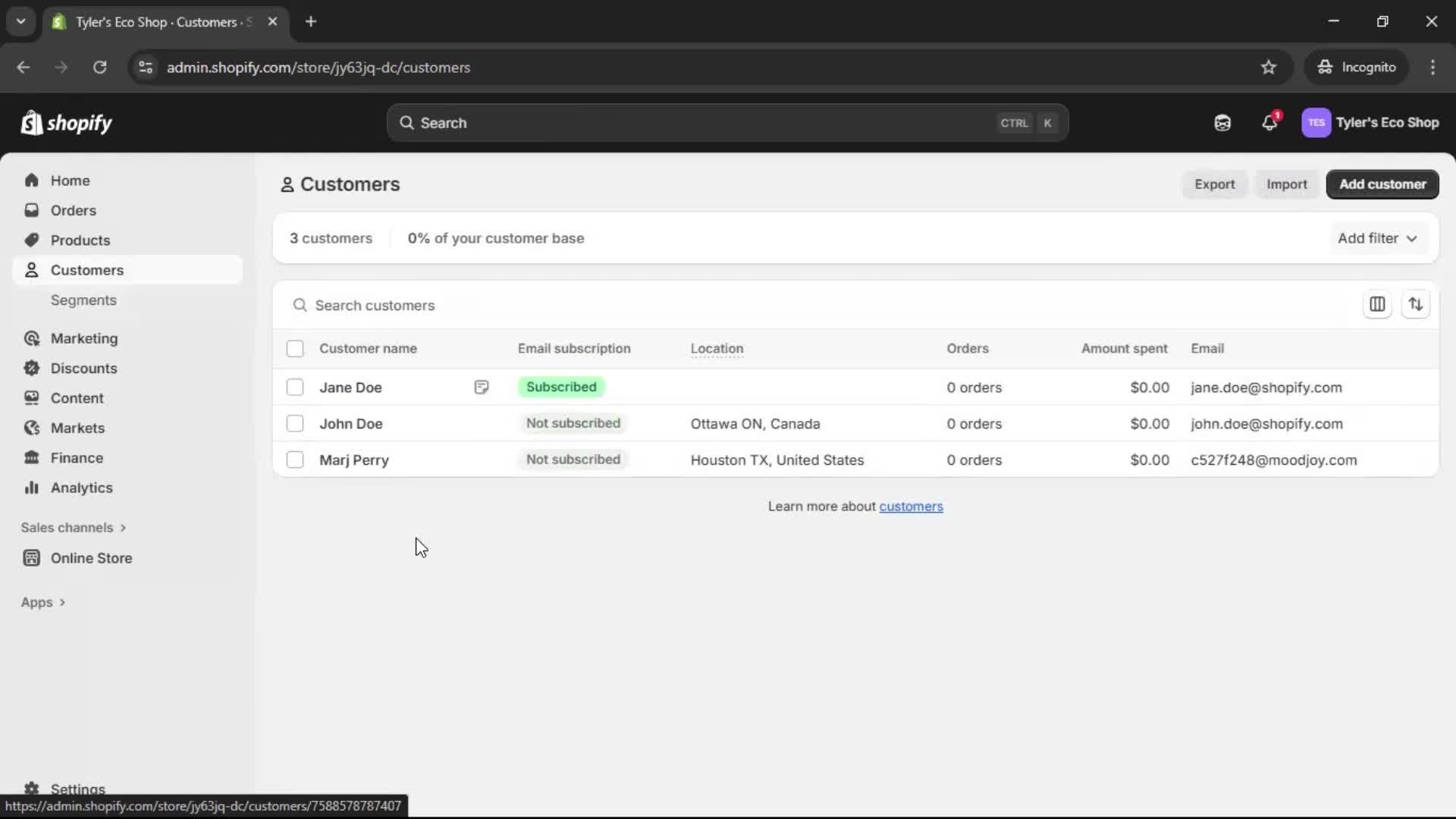
Task: Open the Products section in sidebar
Action: pos(81,240)
